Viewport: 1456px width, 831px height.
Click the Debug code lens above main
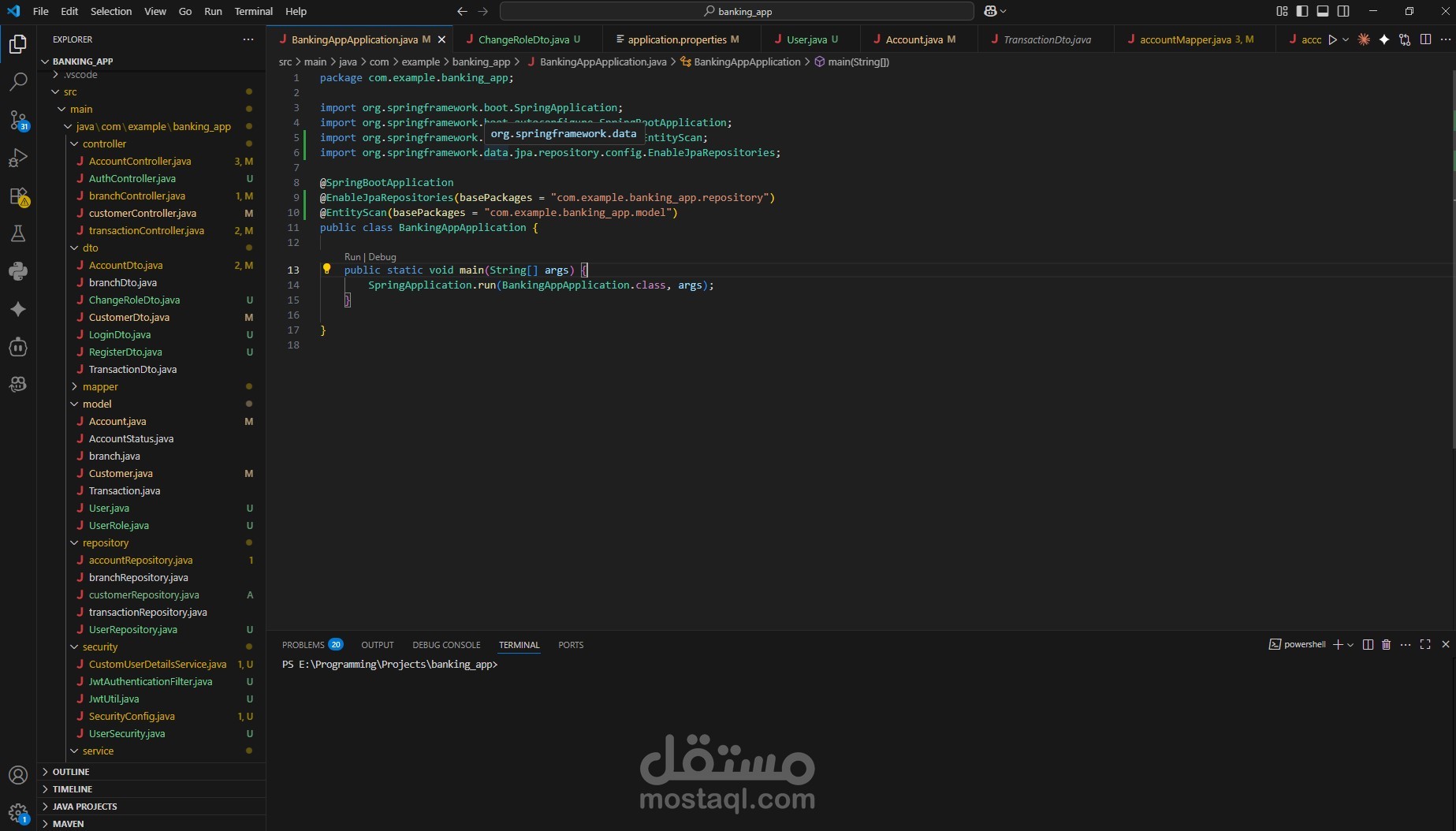click(x=382, y=257)
